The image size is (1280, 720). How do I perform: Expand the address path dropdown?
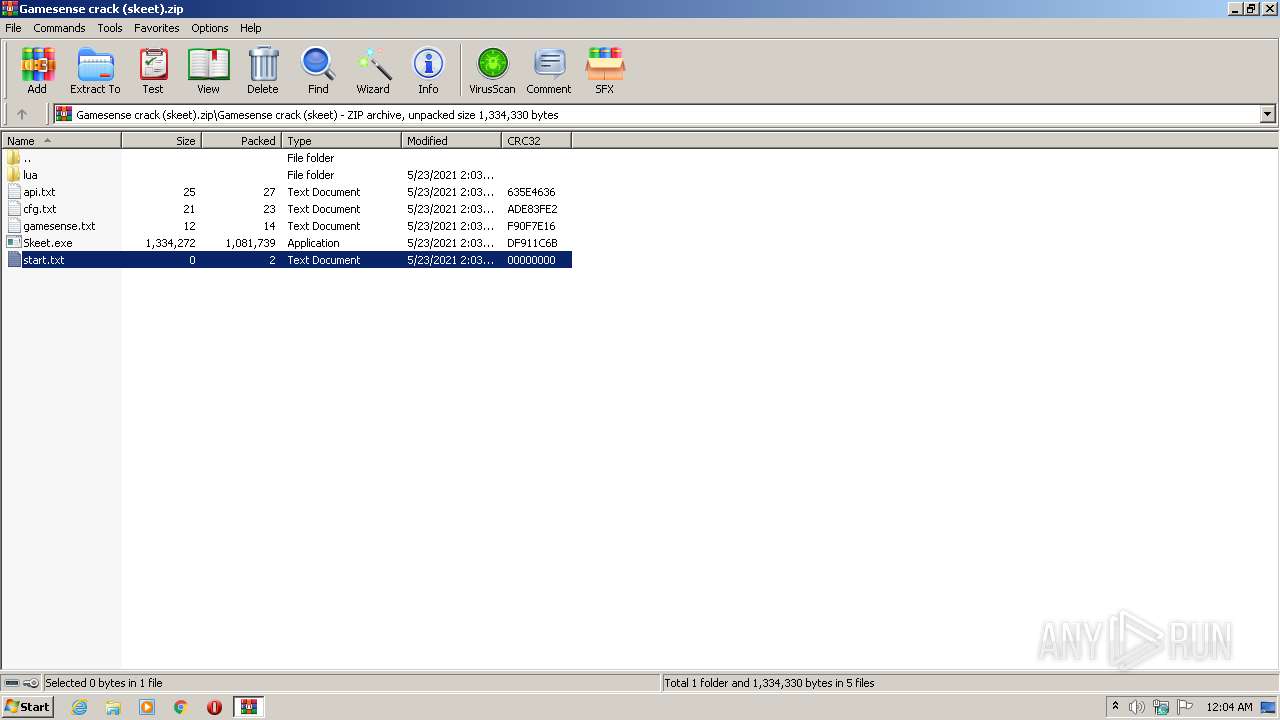[1268, 114]
